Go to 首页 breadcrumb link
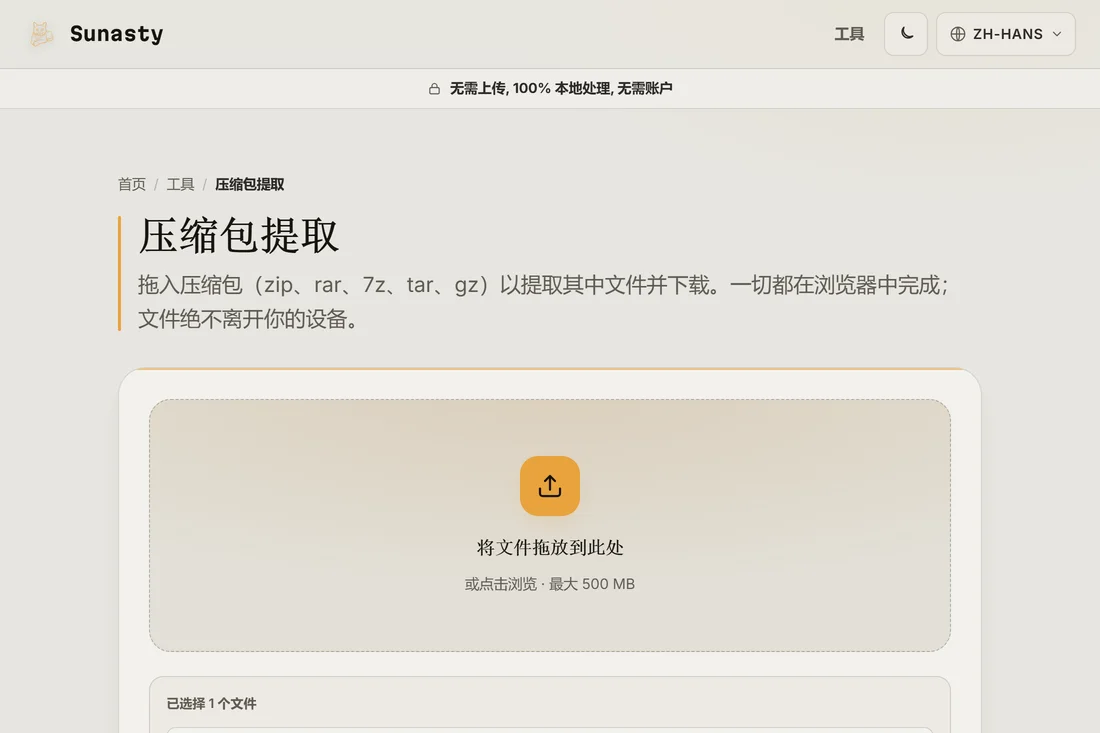Viewport: 1100px width, 733px height. [132, 184]
